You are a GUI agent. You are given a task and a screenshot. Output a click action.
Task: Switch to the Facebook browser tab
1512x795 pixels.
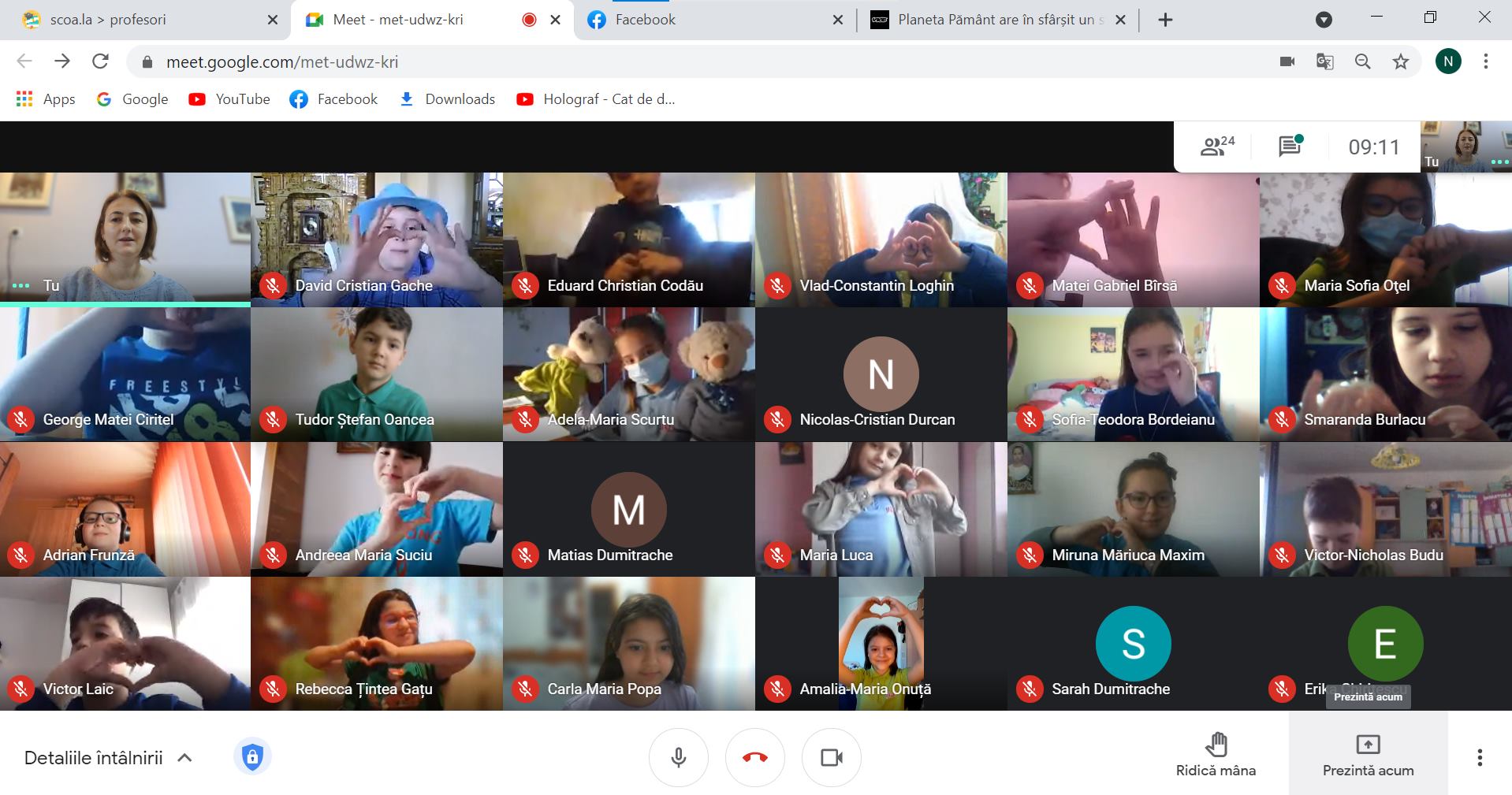click(709, 20)
